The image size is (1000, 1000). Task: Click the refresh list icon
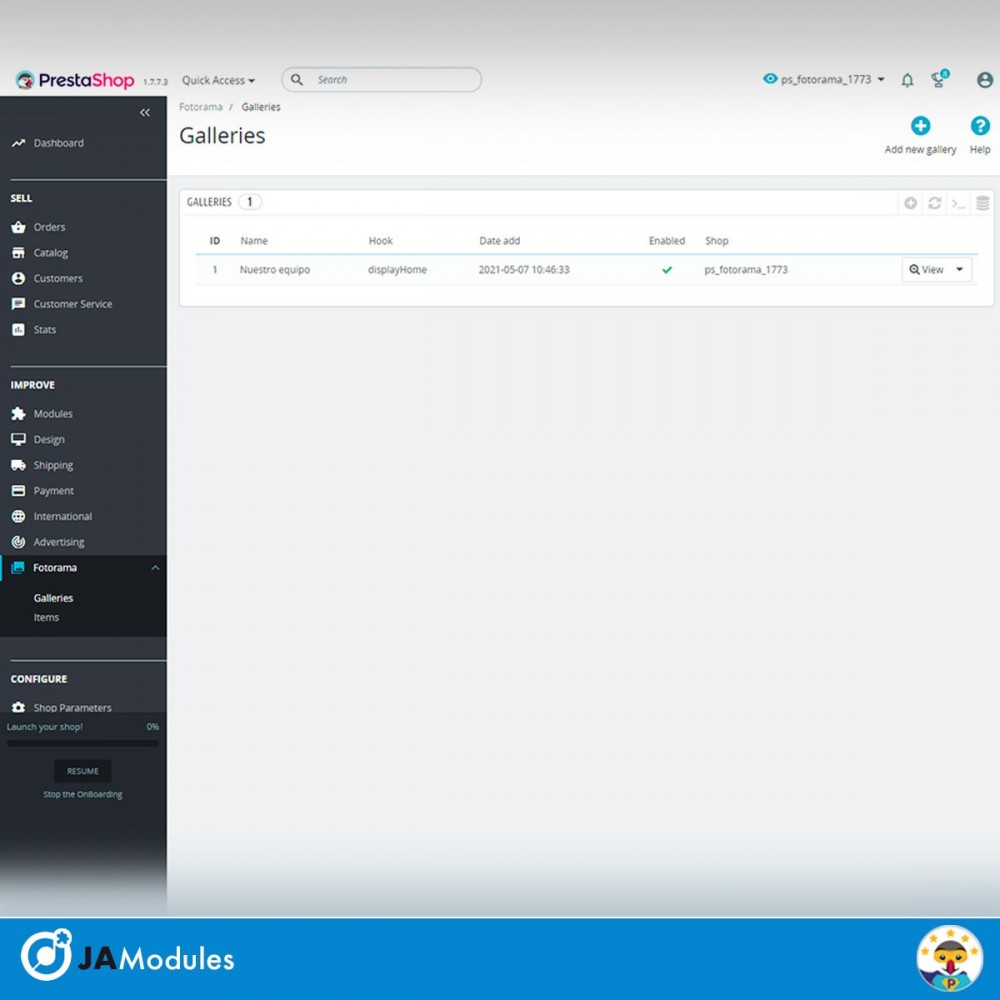[935, 203]
